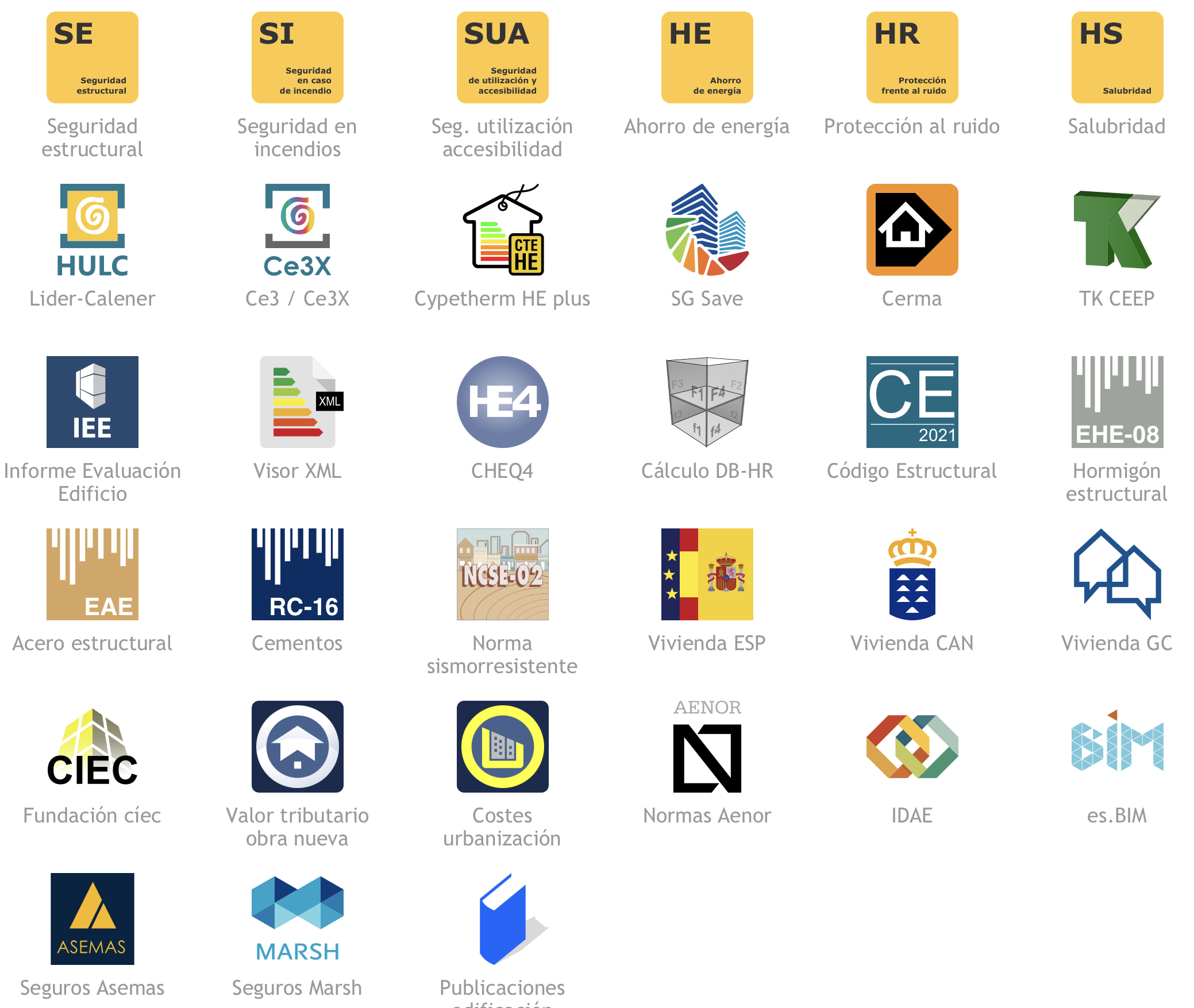Viewport: 1194px width, 1008px height.
Task: Click the IEE building evaluation icon
Action: click(x=92, y=402)
